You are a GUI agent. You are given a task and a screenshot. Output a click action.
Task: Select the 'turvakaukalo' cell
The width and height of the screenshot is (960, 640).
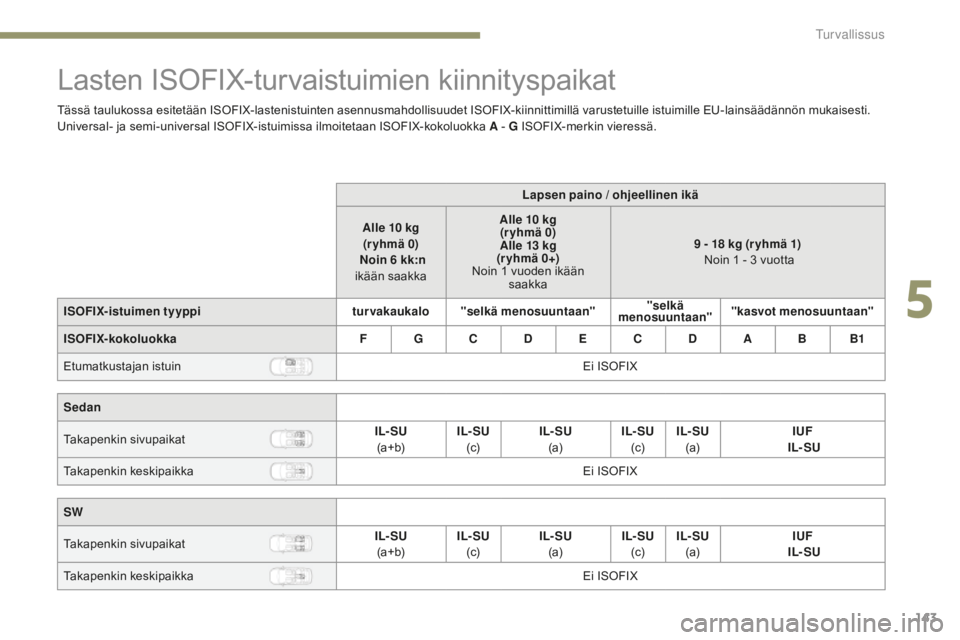point(391,312)
